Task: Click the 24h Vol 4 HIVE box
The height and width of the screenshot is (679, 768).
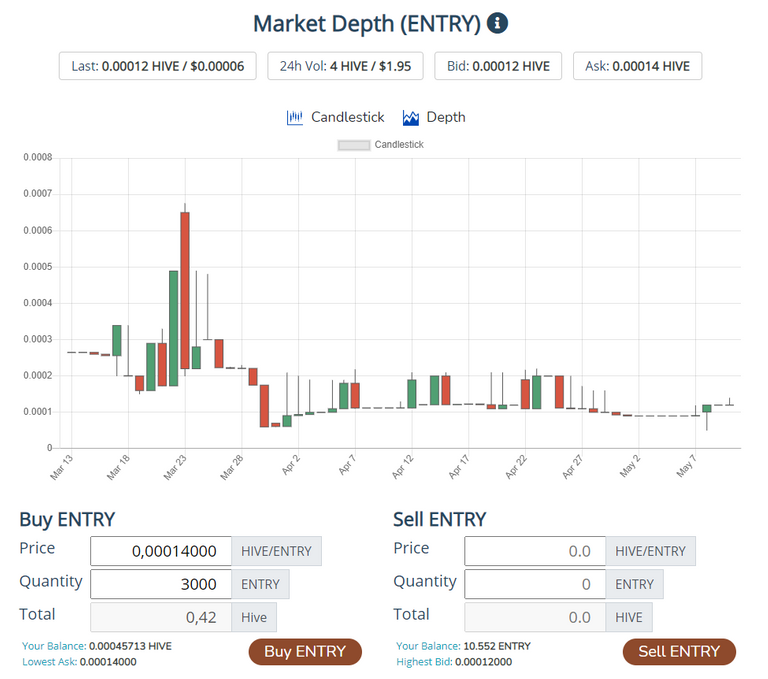Action: [345, 66]
